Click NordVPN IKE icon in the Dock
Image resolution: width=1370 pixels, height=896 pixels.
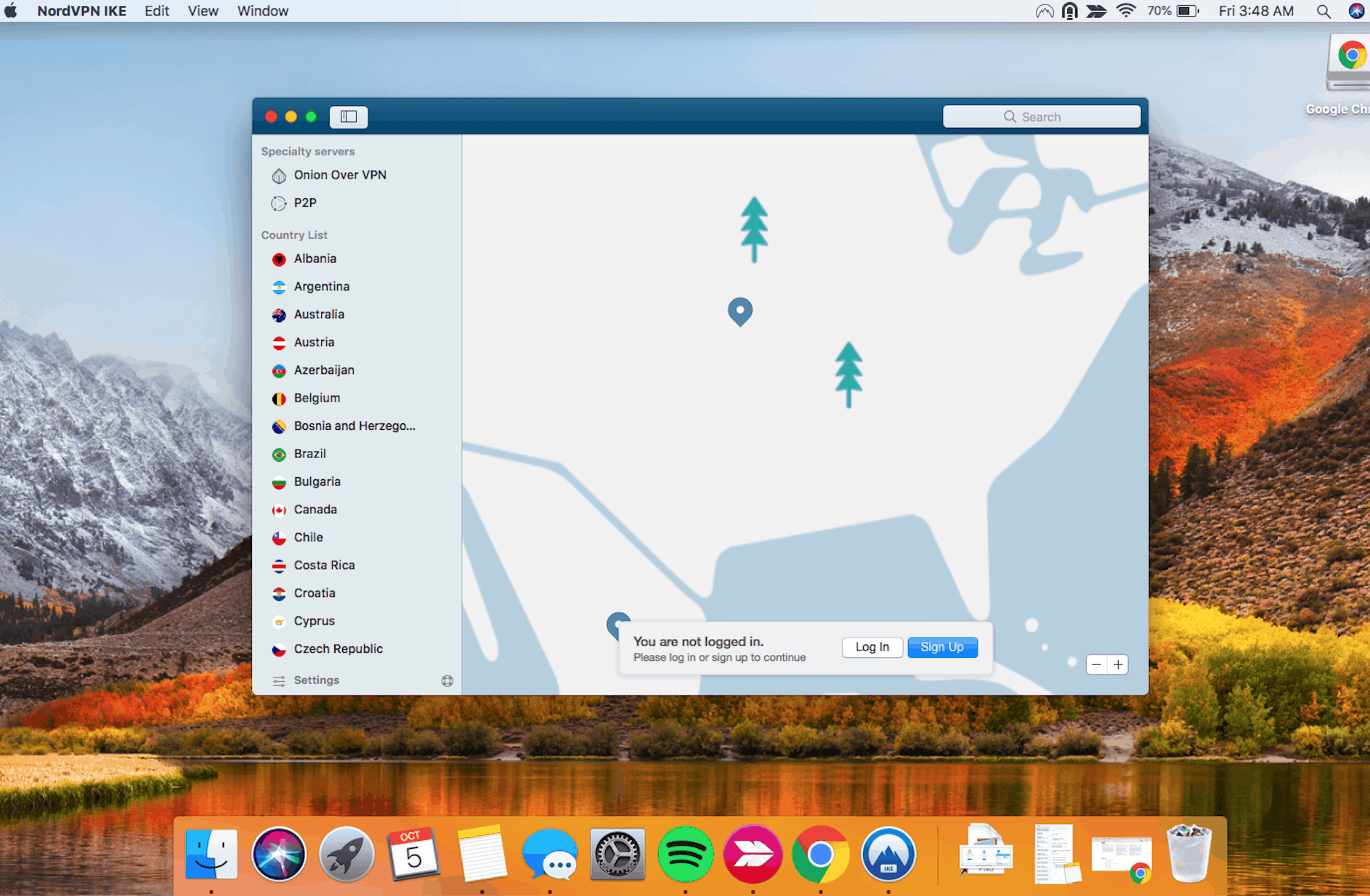[888, 854]
